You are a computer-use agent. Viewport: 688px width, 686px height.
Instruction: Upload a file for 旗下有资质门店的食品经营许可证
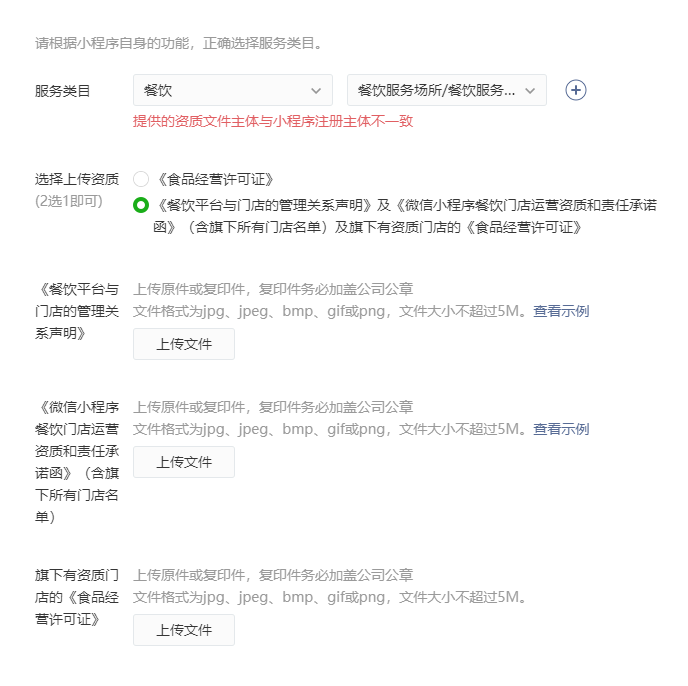(184, 630)
